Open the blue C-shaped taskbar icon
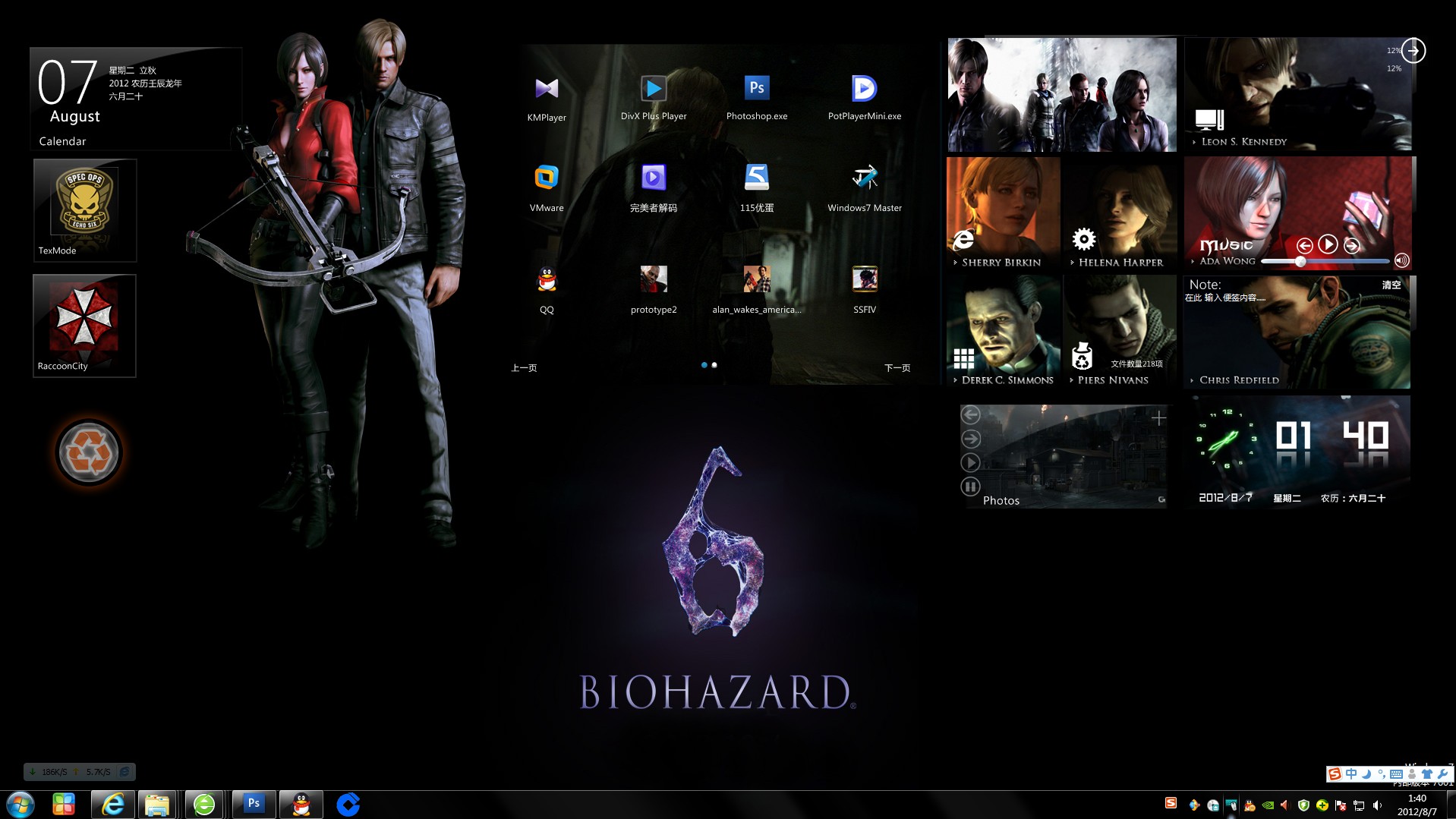The width and height of the screenshot is (1456, 819). (348, 805)
